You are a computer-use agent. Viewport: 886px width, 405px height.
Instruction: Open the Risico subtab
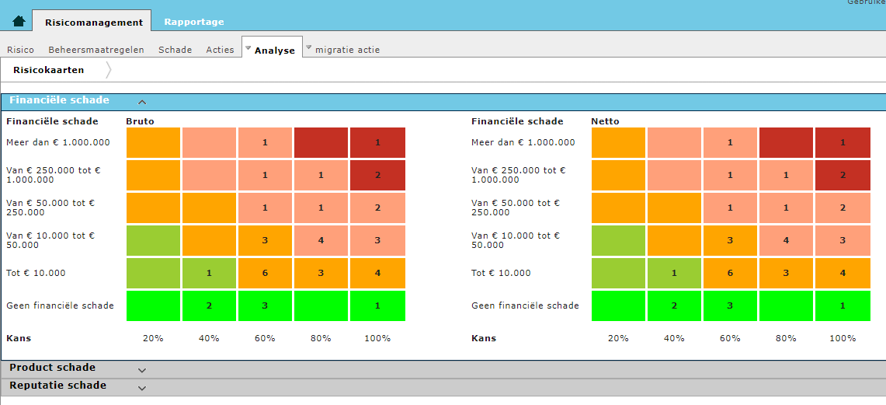pyautogui.click(x=21, y=49)
